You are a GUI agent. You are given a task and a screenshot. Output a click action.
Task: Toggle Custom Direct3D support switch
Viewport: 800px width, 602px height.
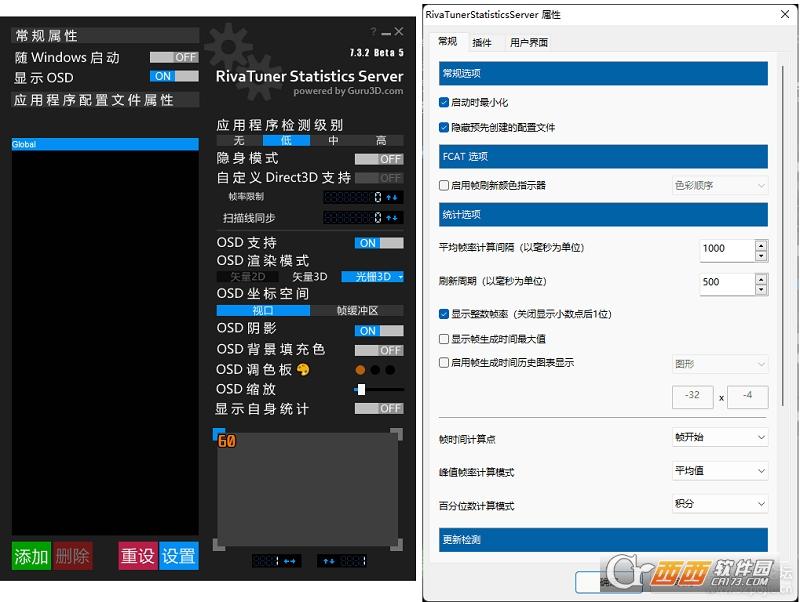pos(379,178)
